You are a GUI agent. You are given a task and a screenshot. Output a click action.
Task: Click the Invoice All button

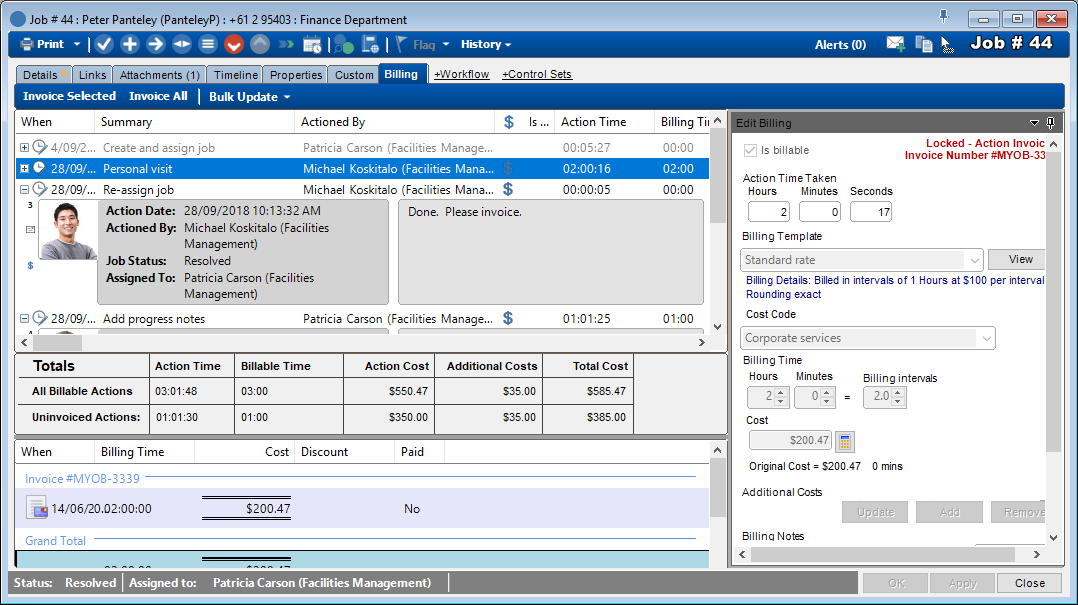(x=158, y=96)
